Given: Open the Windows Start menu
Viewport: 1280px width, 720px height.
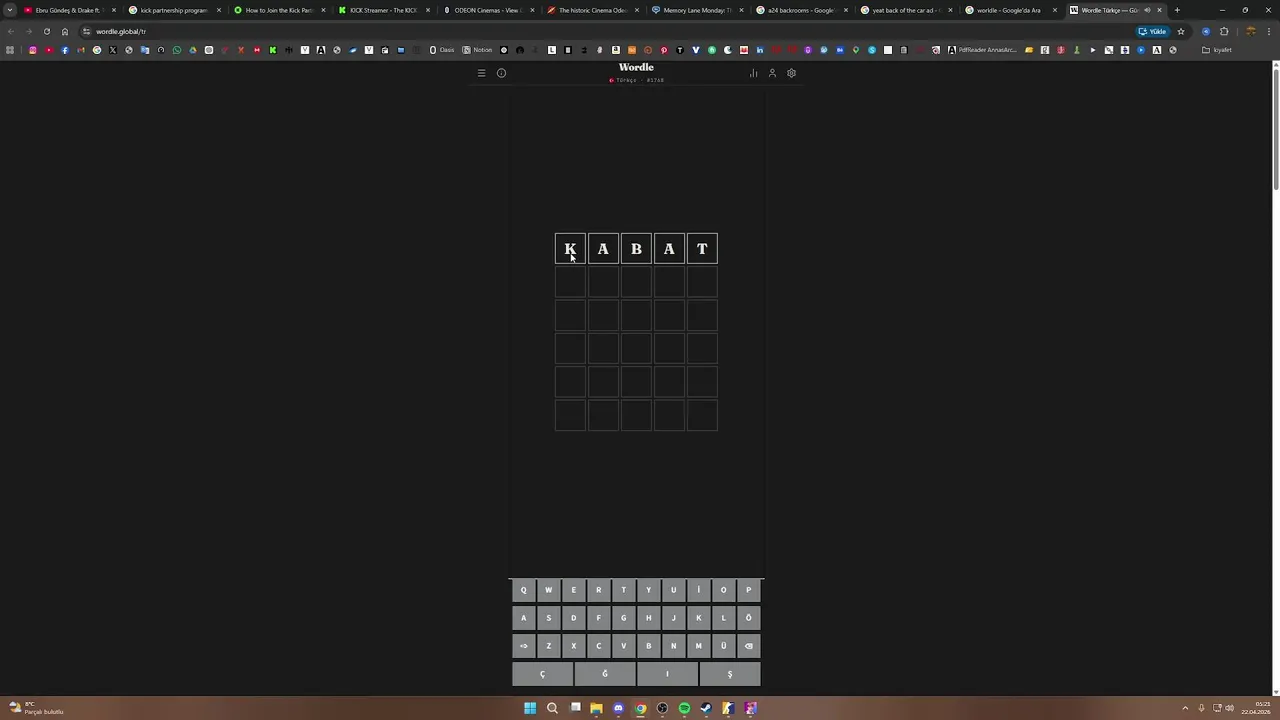Looking at the screenshot, I should (x=530, y=708).
